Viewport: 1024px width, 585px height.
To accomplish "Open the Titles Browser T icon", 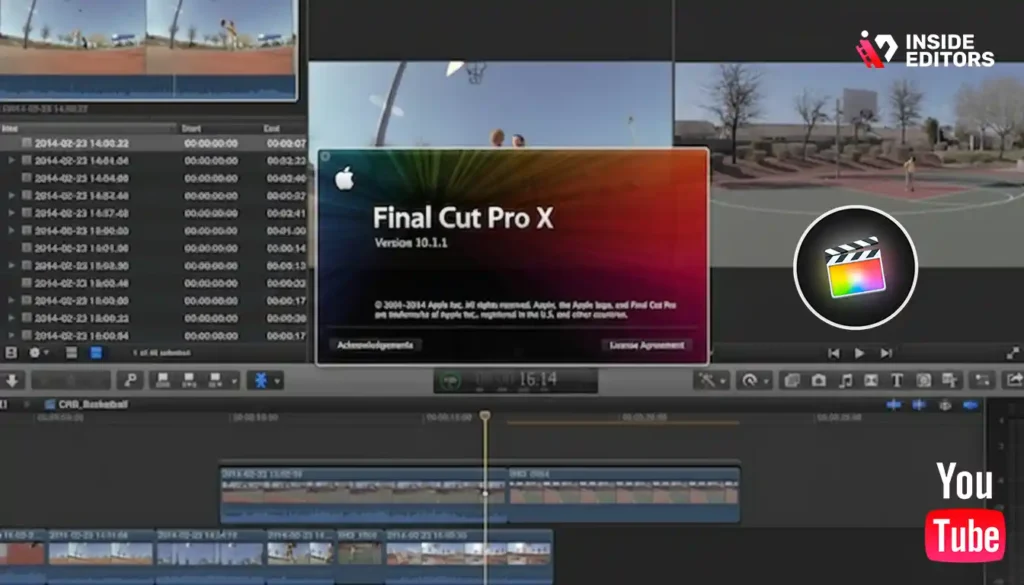I will 897,380.
